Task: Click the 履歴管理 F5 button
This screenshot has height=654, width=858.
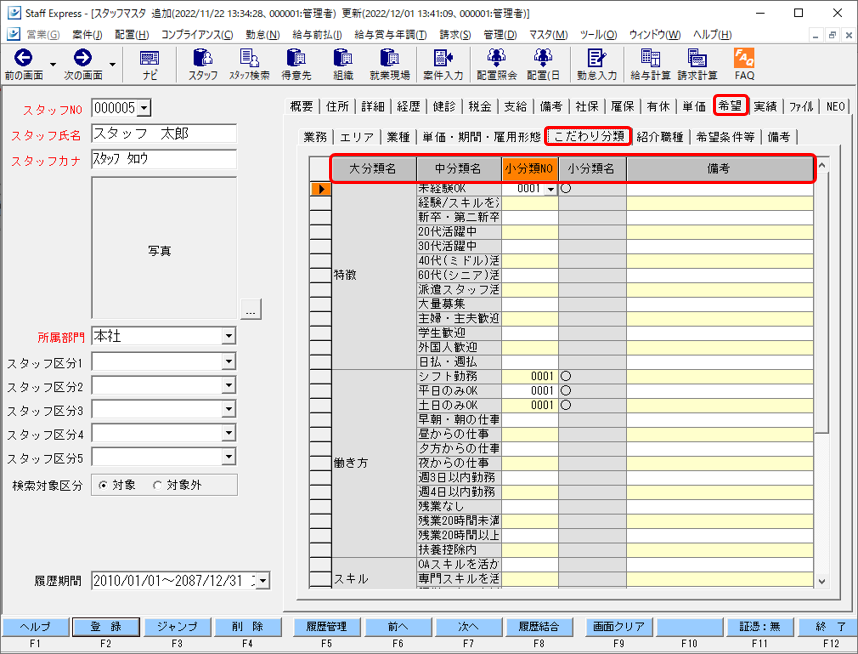Action: coord(326,627)
